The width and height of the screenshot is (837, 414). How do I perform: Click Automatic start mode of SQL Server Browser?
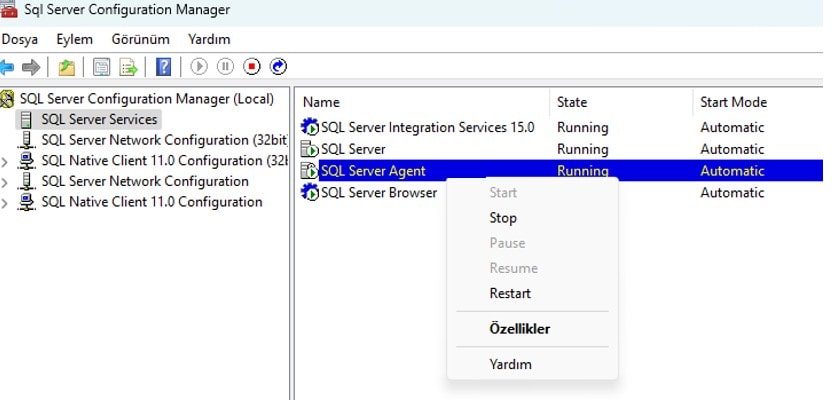[x=732, y=193]
